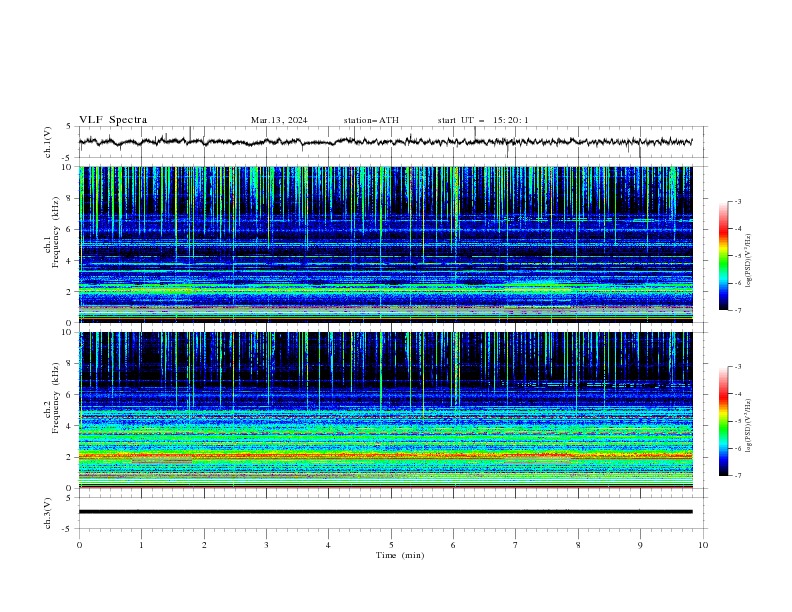Click the "-7" tick on lower color bar
The height and width of the screenshot is (612, 792).
pyautogui.click(x=738, y=475)
